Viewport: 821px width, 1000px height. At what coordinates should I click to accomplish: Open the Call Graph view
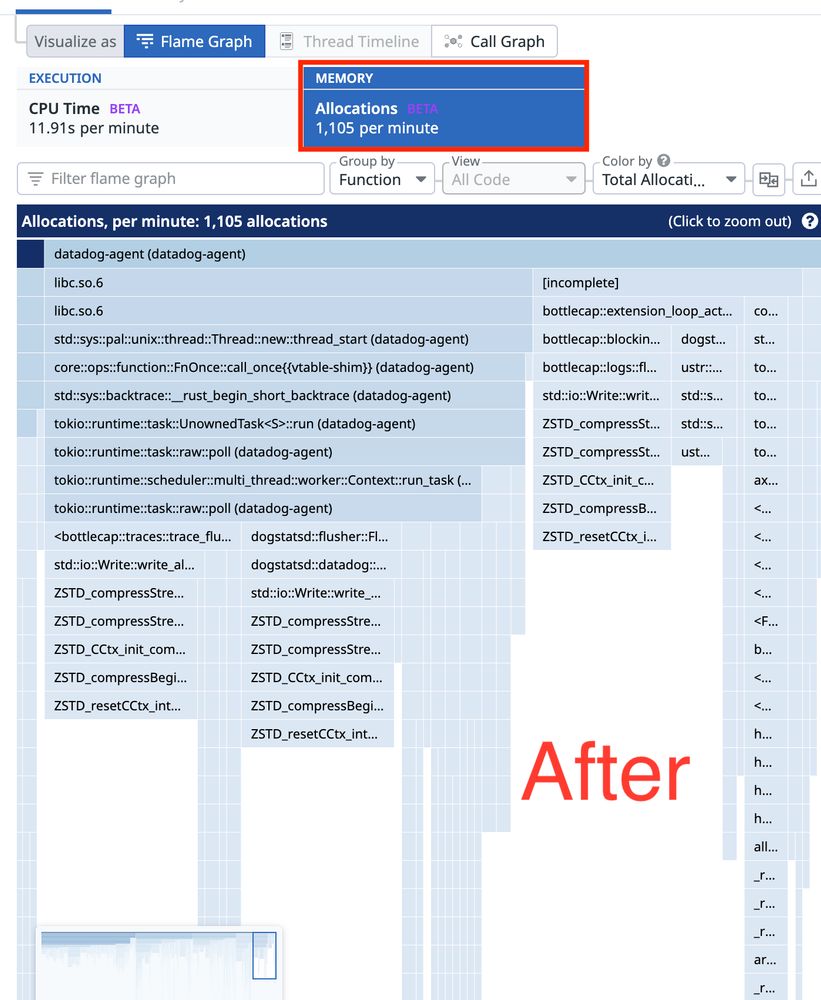pos(494,41)
